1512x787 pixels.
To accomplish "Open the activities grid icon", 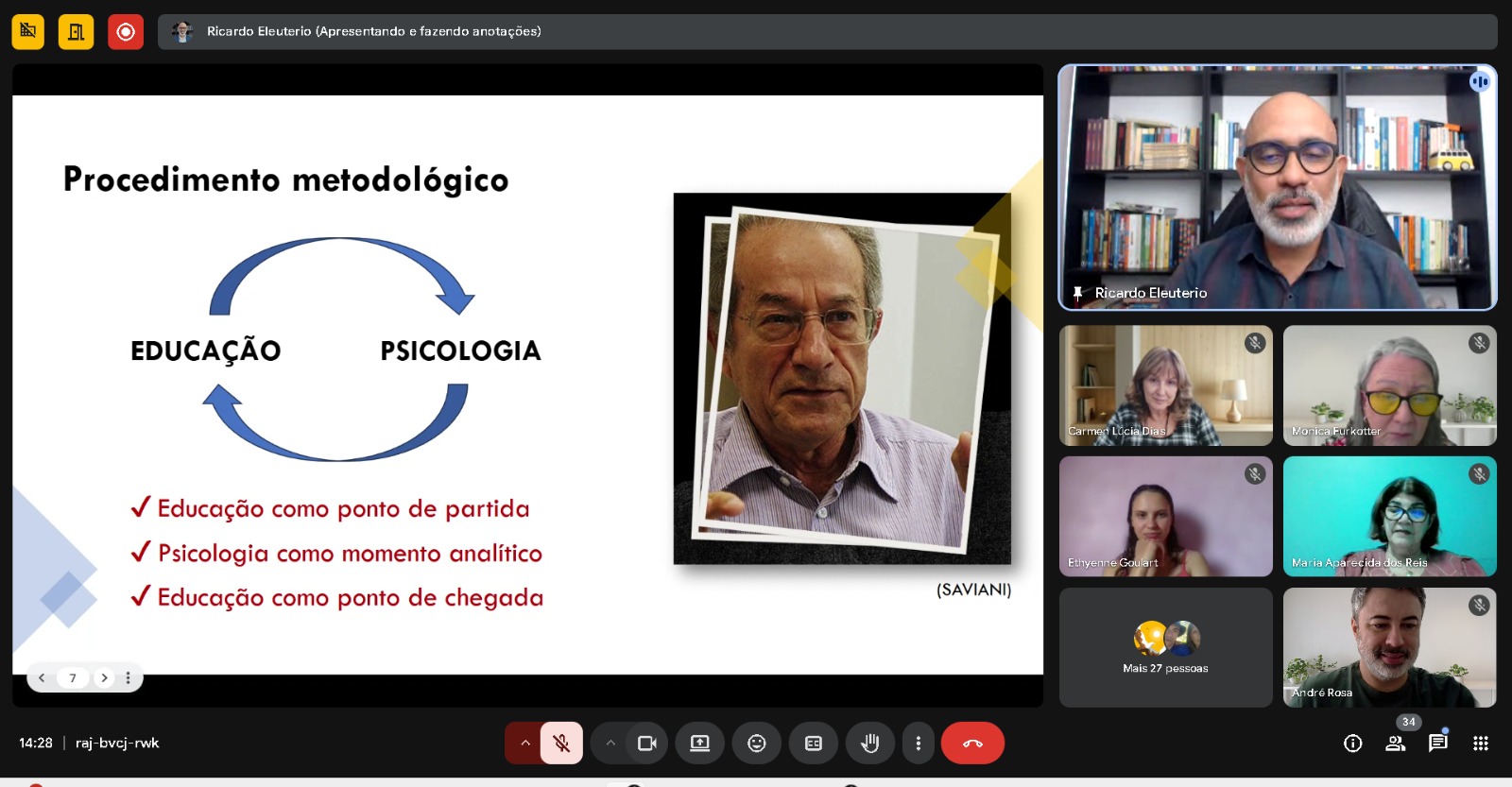I will click(1480, 744).
